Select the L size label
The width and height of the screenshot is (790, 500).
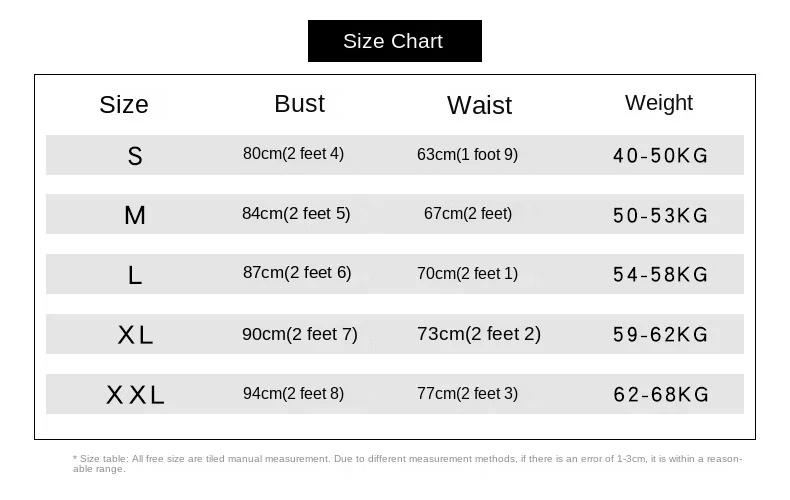135,275
